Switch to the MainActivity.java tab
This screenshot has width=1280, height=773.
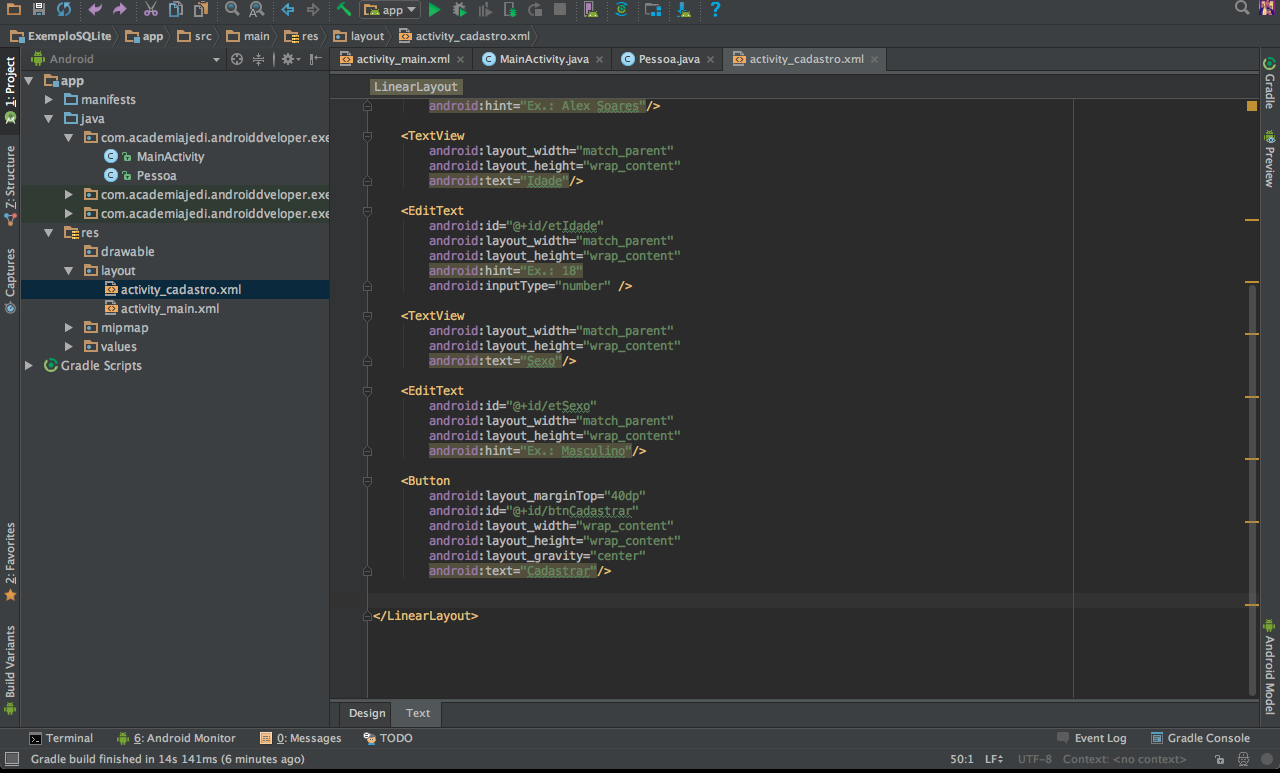(x=543, y=59)
